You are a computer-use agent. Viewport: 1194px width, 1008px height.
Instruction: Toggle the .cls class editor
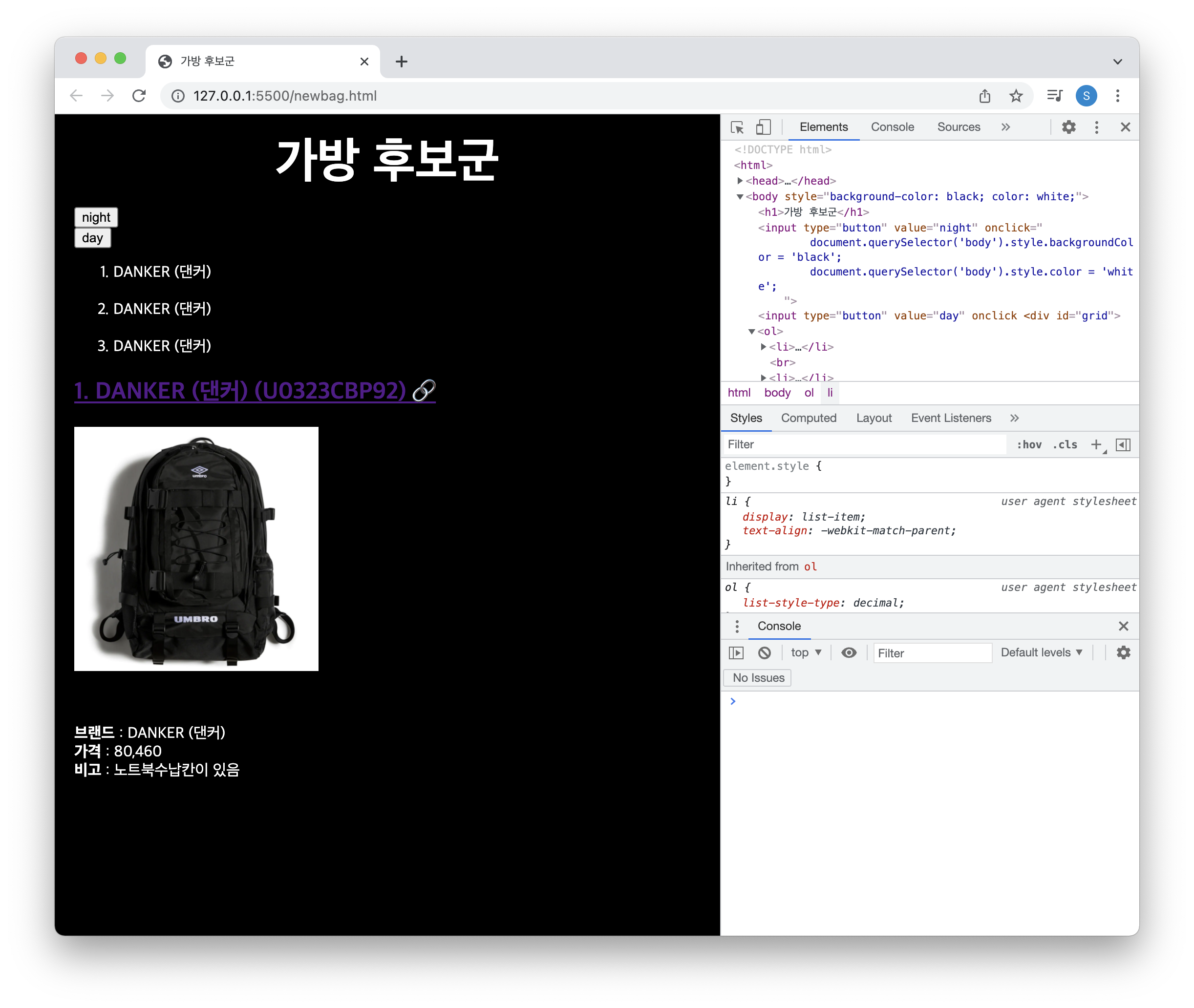coord(1065,444)
